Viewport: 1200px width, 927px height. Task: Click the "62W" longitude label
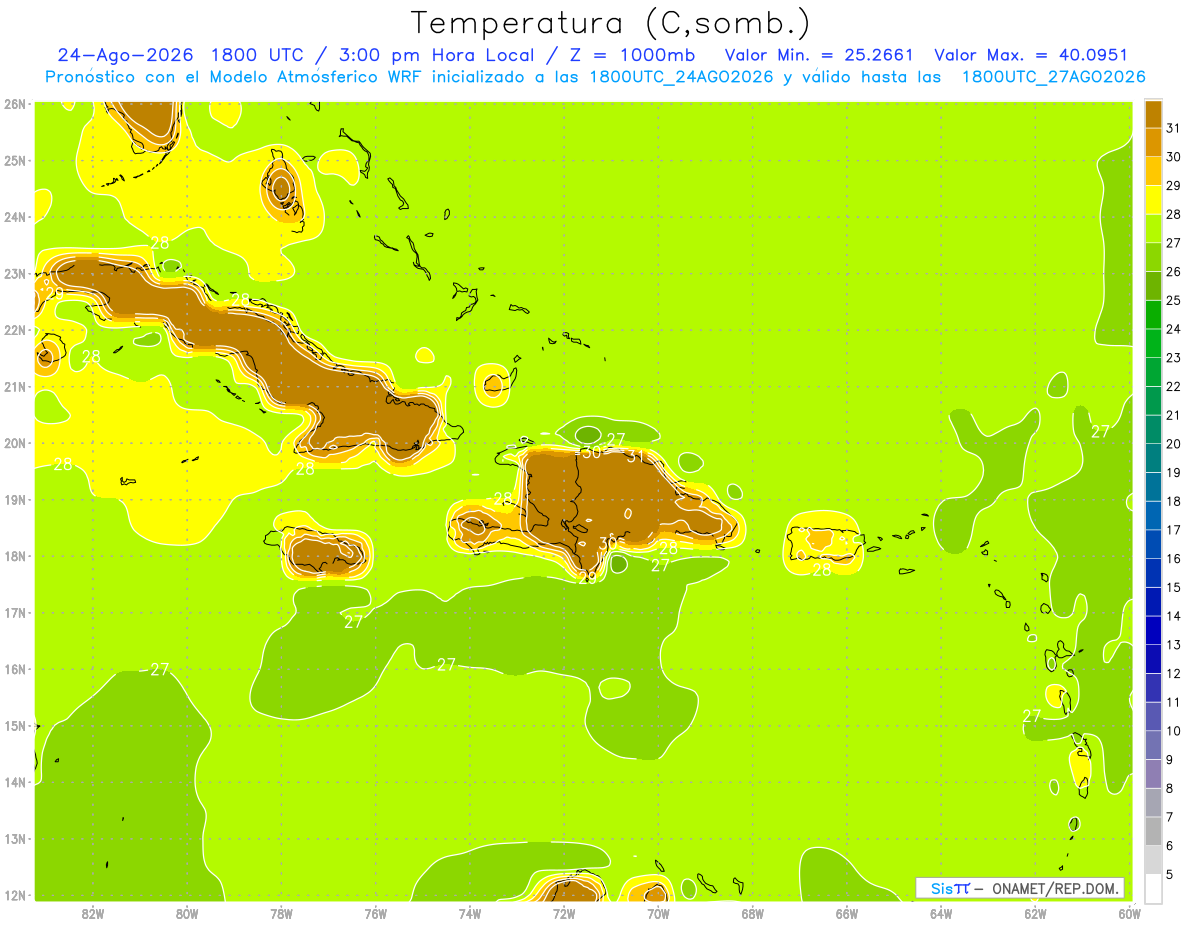[1035, 913]
